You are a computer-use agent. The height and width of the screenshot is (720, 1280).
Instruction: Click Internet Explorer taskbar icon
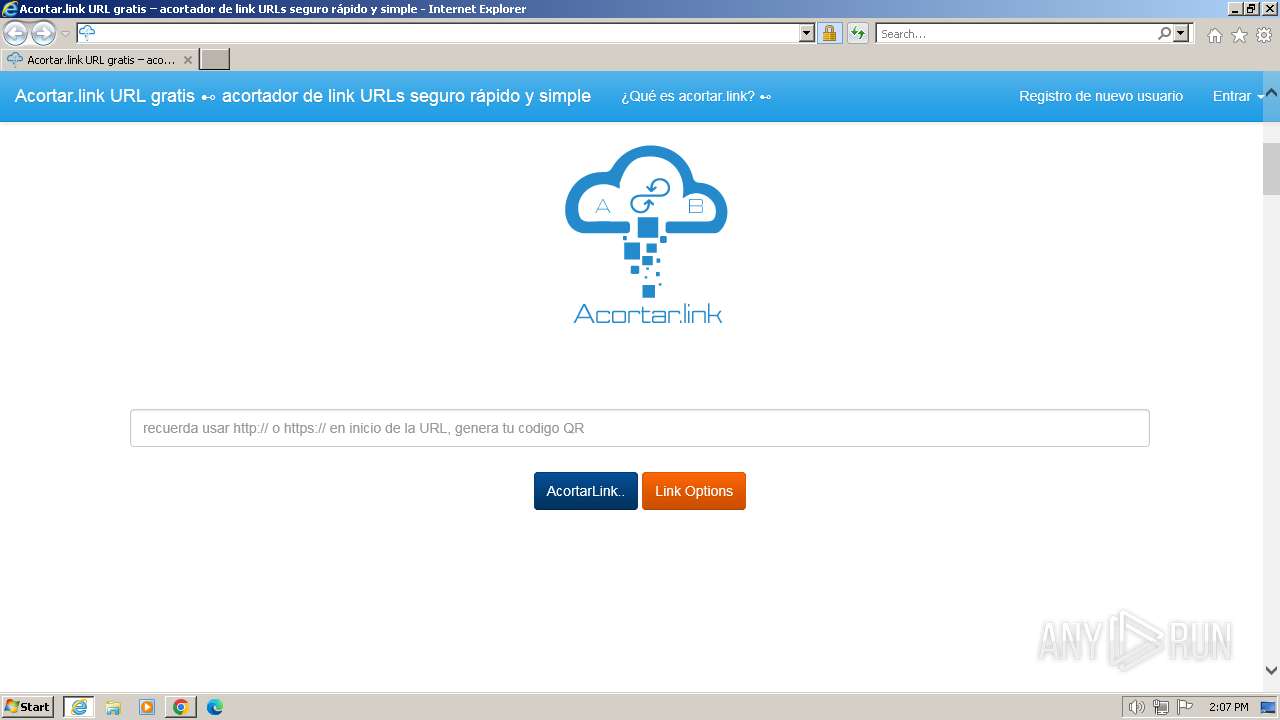79,707
